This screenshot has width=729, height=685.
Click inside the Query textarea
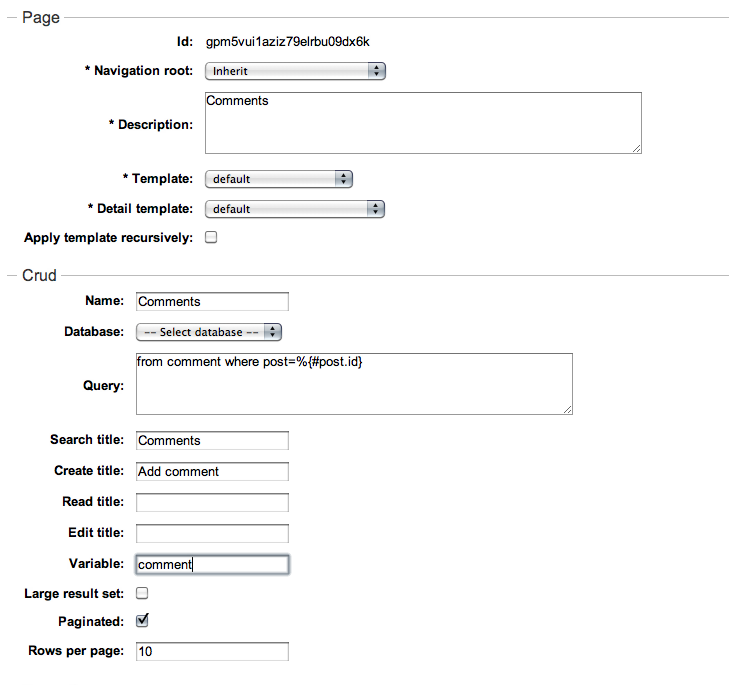(x=354, y=384)
